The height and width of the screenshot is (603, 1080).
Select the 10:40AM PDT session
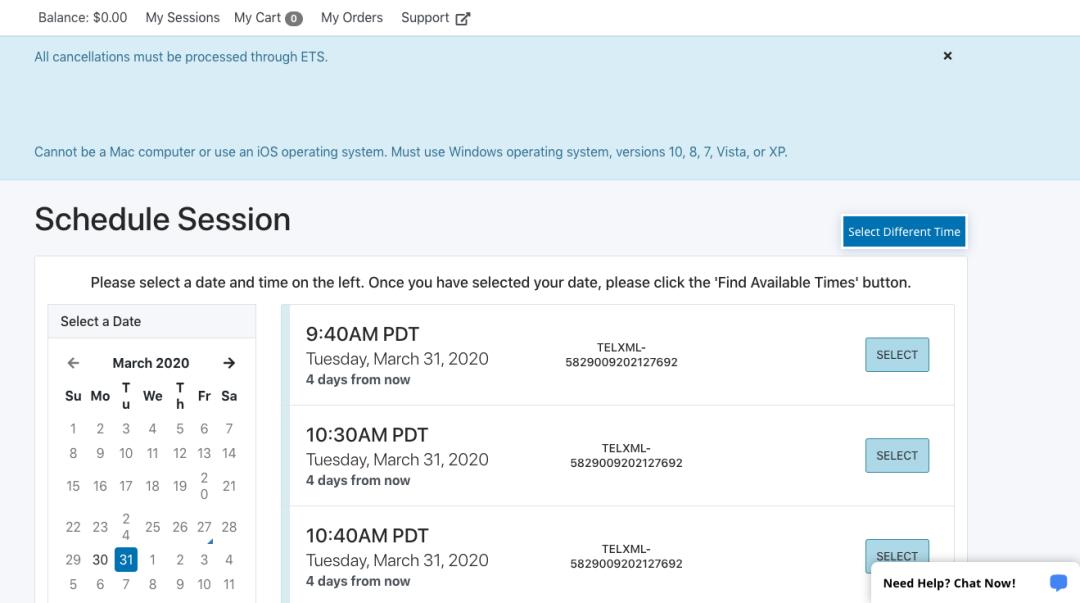[x=896, y=554]
